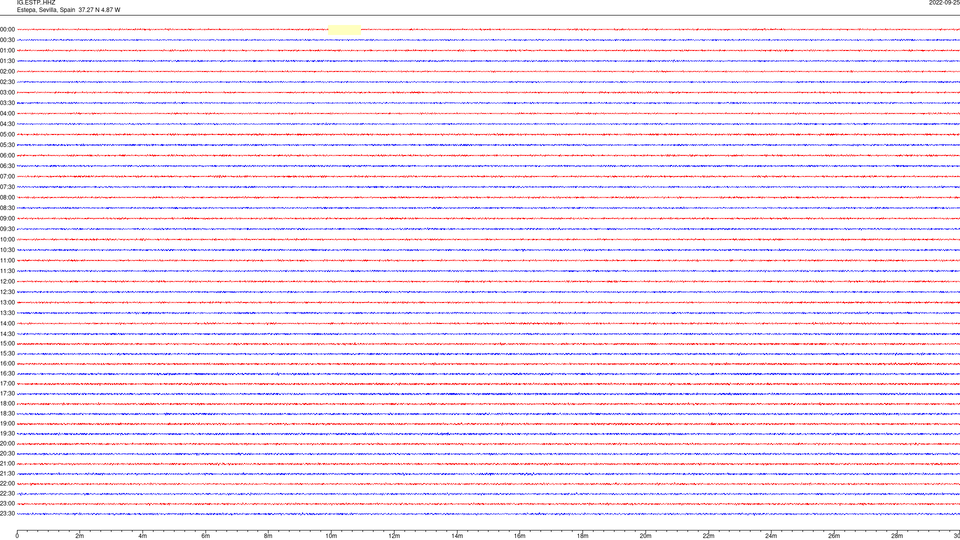Select the 19:00 row time label

(x=7, y=424)
